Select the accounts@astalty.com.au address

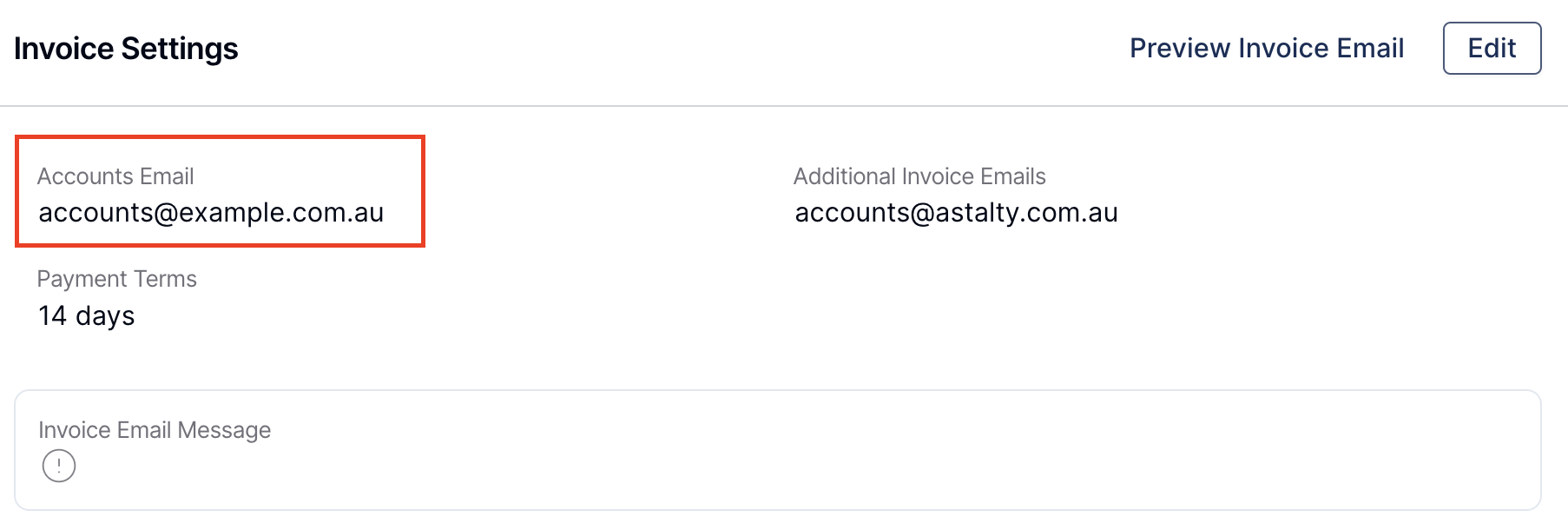pos(956,213)
